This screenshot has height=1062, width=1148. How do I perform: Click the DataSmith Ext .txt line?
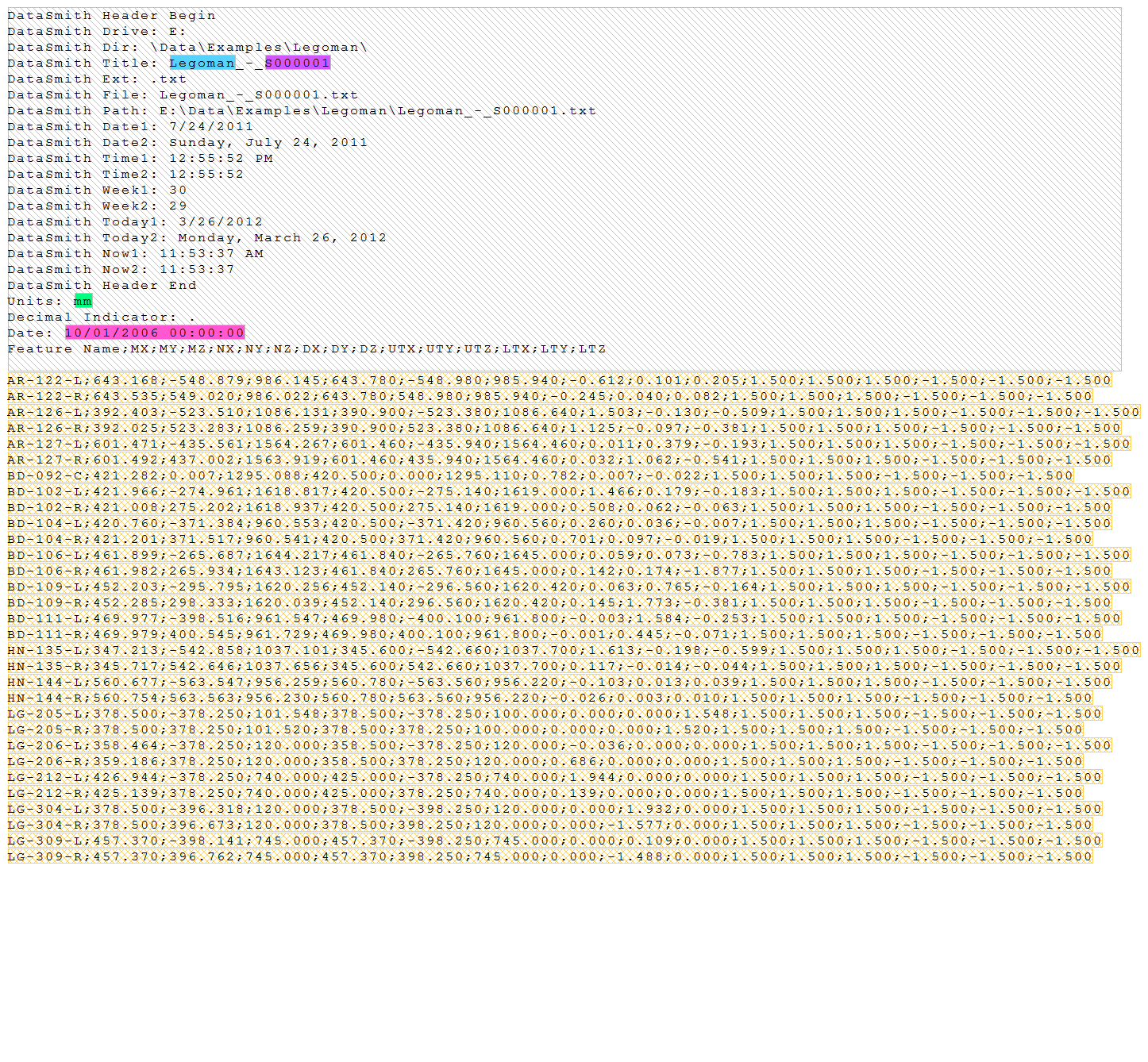coord(97,79)
